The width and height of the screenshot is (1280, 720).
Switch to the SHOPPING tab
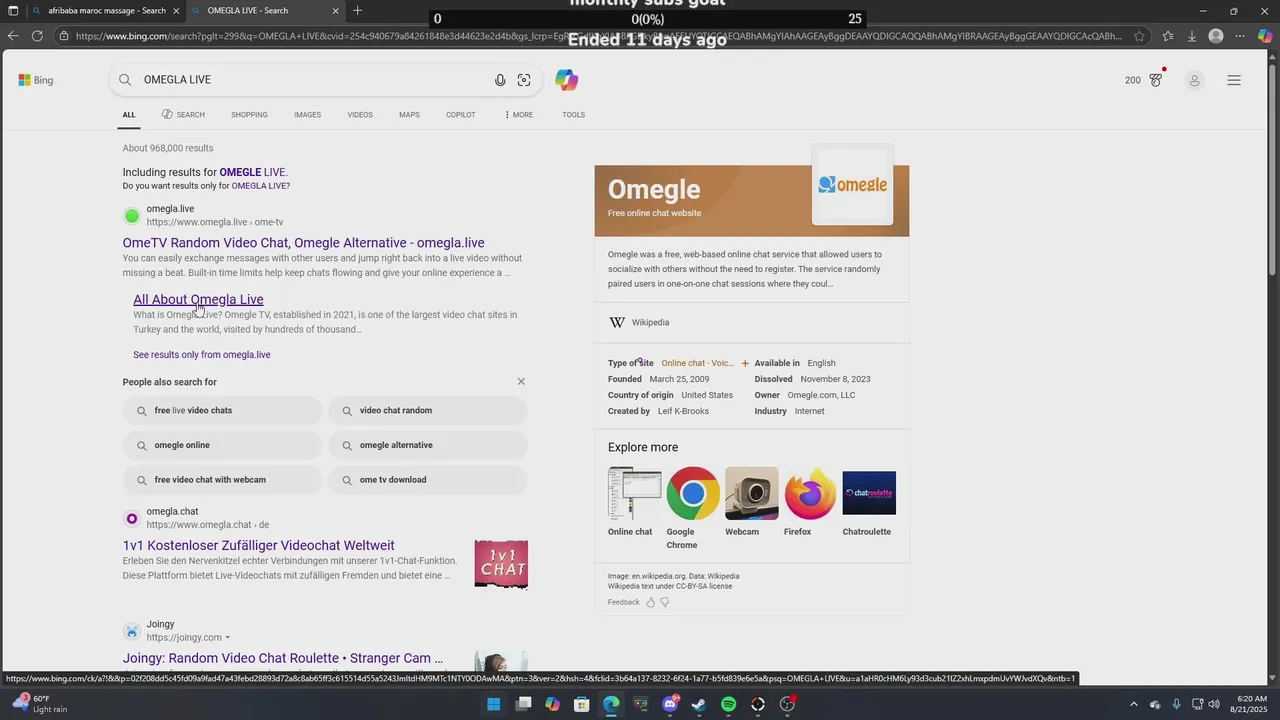click(249, 115)
